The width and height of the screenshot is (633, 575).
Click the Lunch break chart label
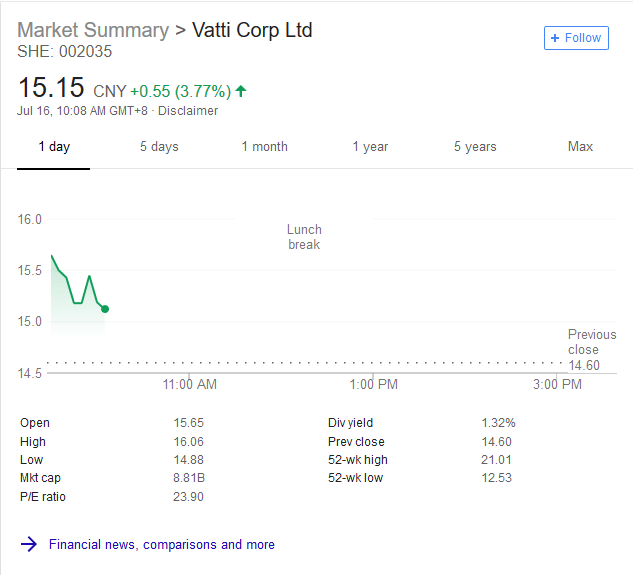click(x=304, y=237)
